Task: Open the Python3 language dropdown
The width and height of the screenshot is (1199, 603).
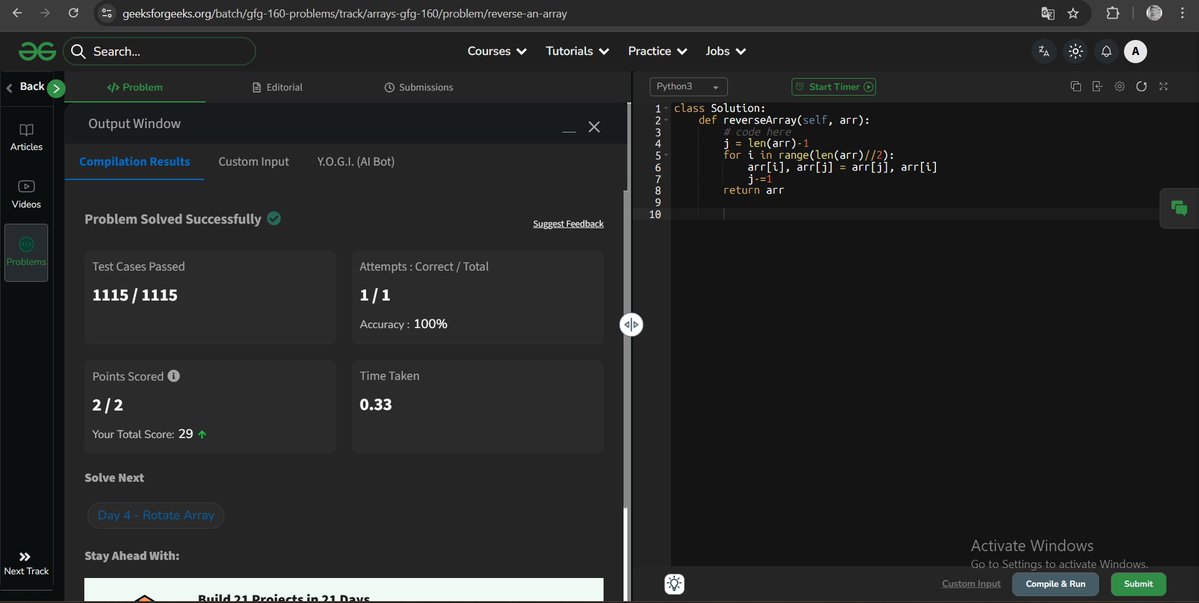Action: (687, 87)
